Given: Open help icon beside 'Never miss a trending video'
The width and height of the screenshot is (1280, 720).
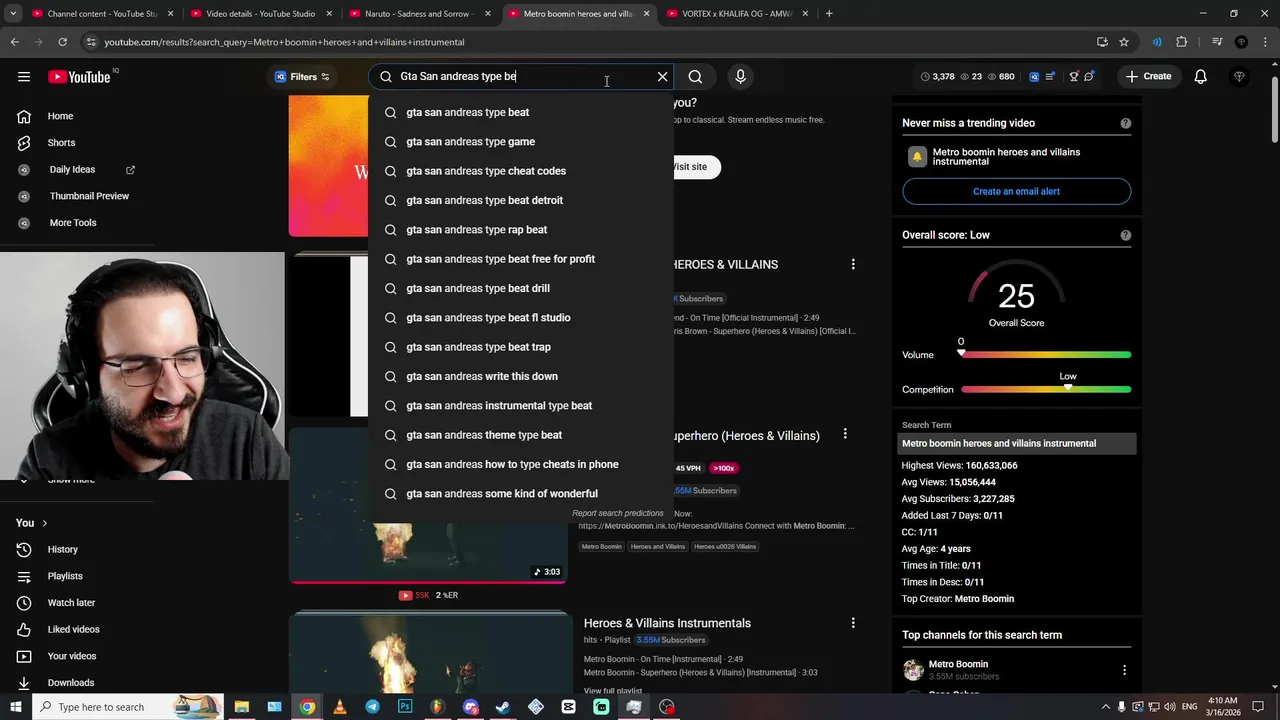Looking at the screenshot, I should (x=1125, y=123).
